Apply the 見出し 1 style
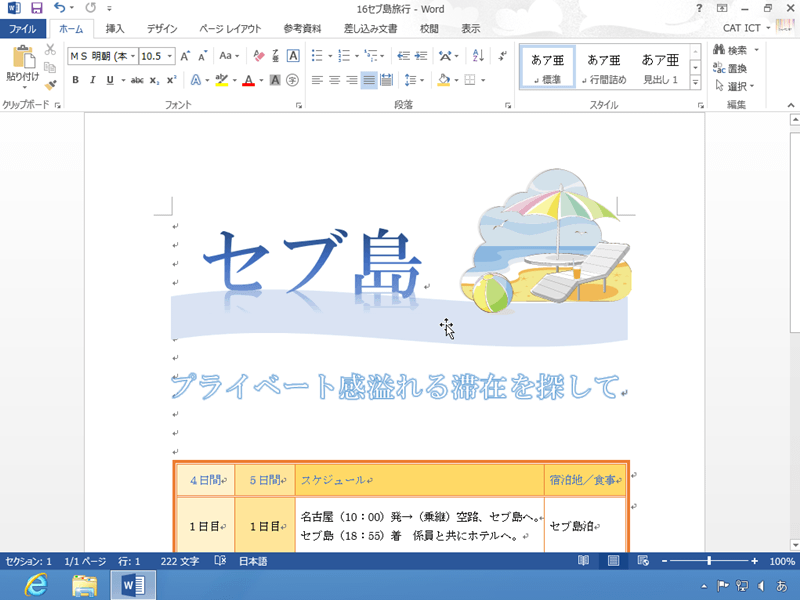Viewport: 800px width, 600px height. tap(662, 65)
